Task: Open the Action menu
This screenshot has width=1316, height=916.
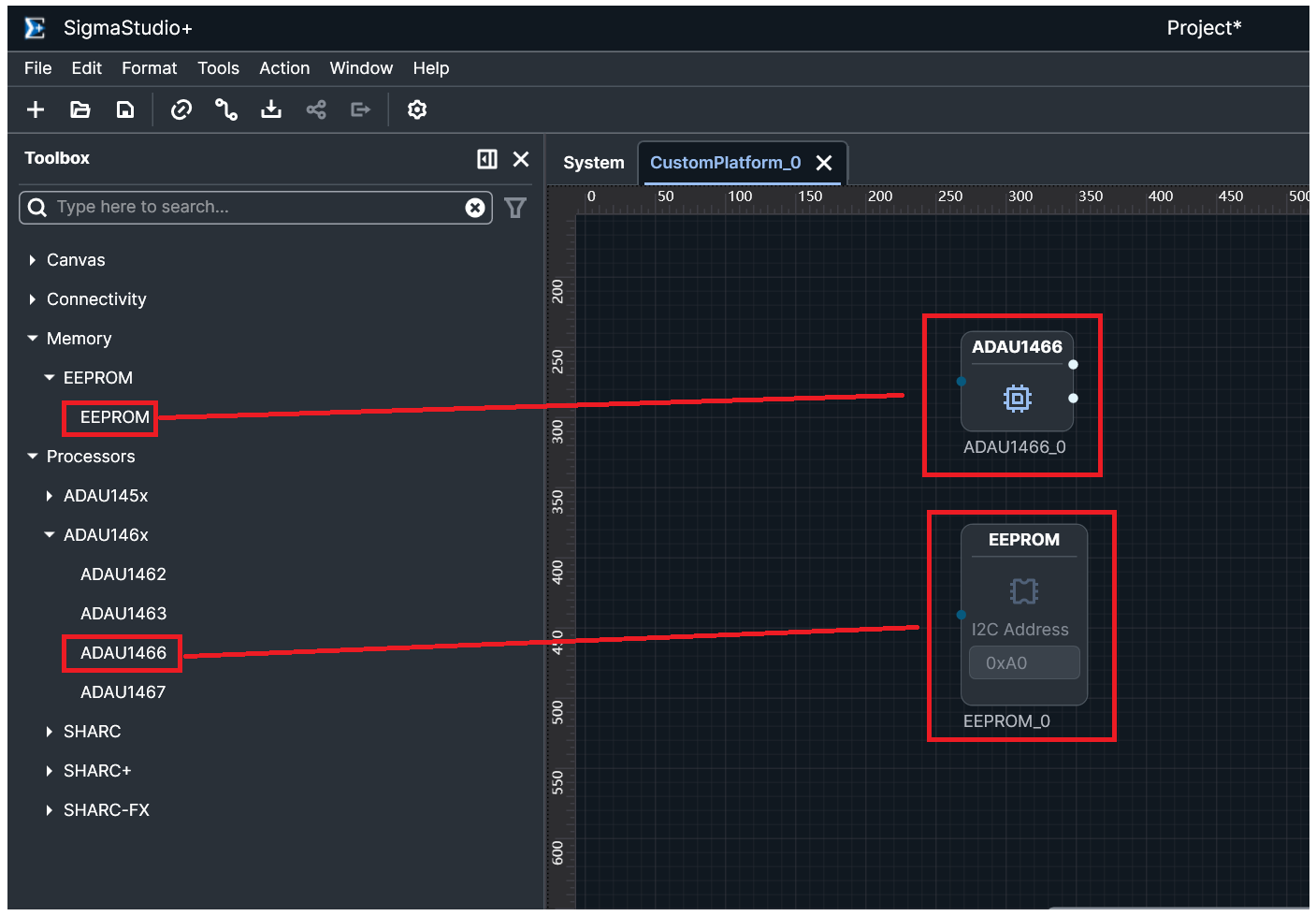Action: (284, 68)
